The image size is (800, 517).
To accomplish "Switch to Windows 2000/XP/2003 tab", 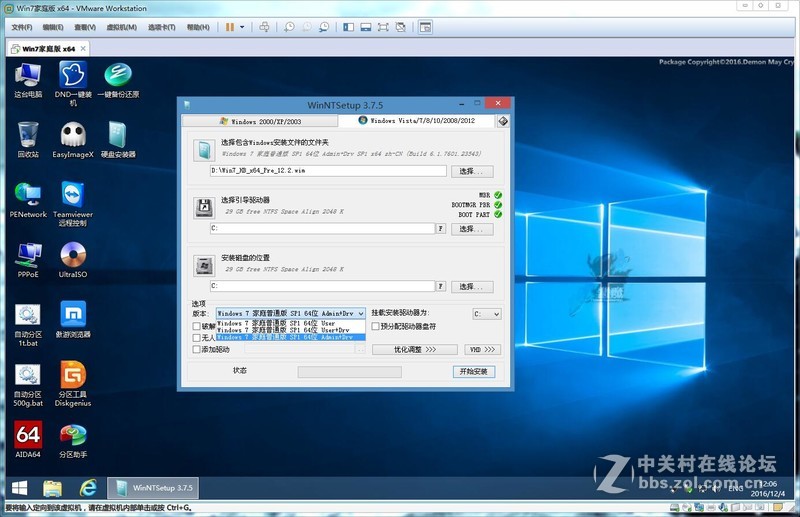I will [x=260, y=121].
